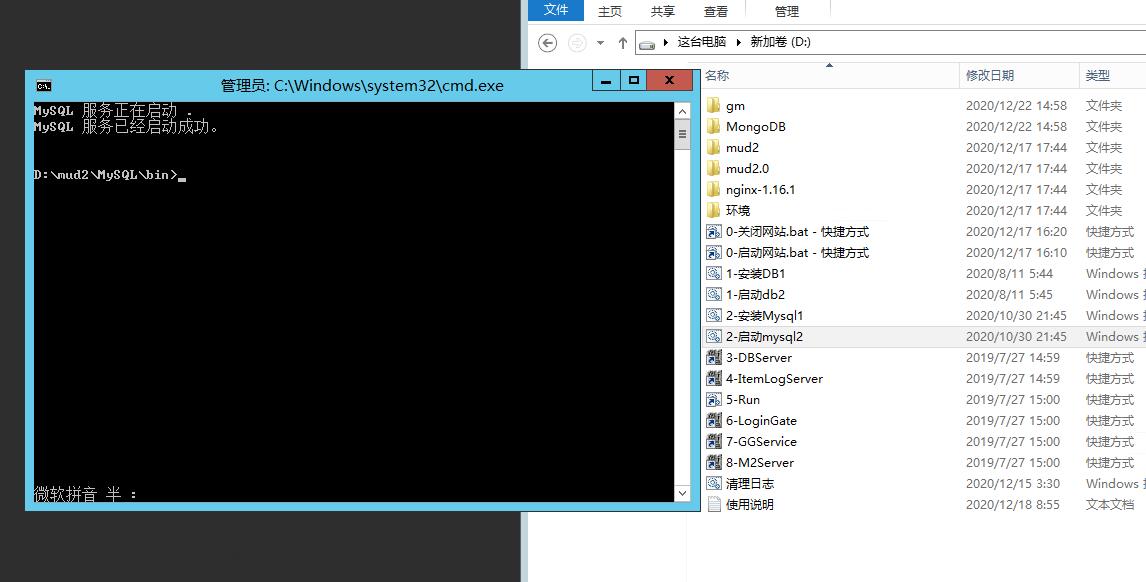Select the 8-M2Server shortcut icon
This screenshot has width=1146, height=582.
point(714,463)
